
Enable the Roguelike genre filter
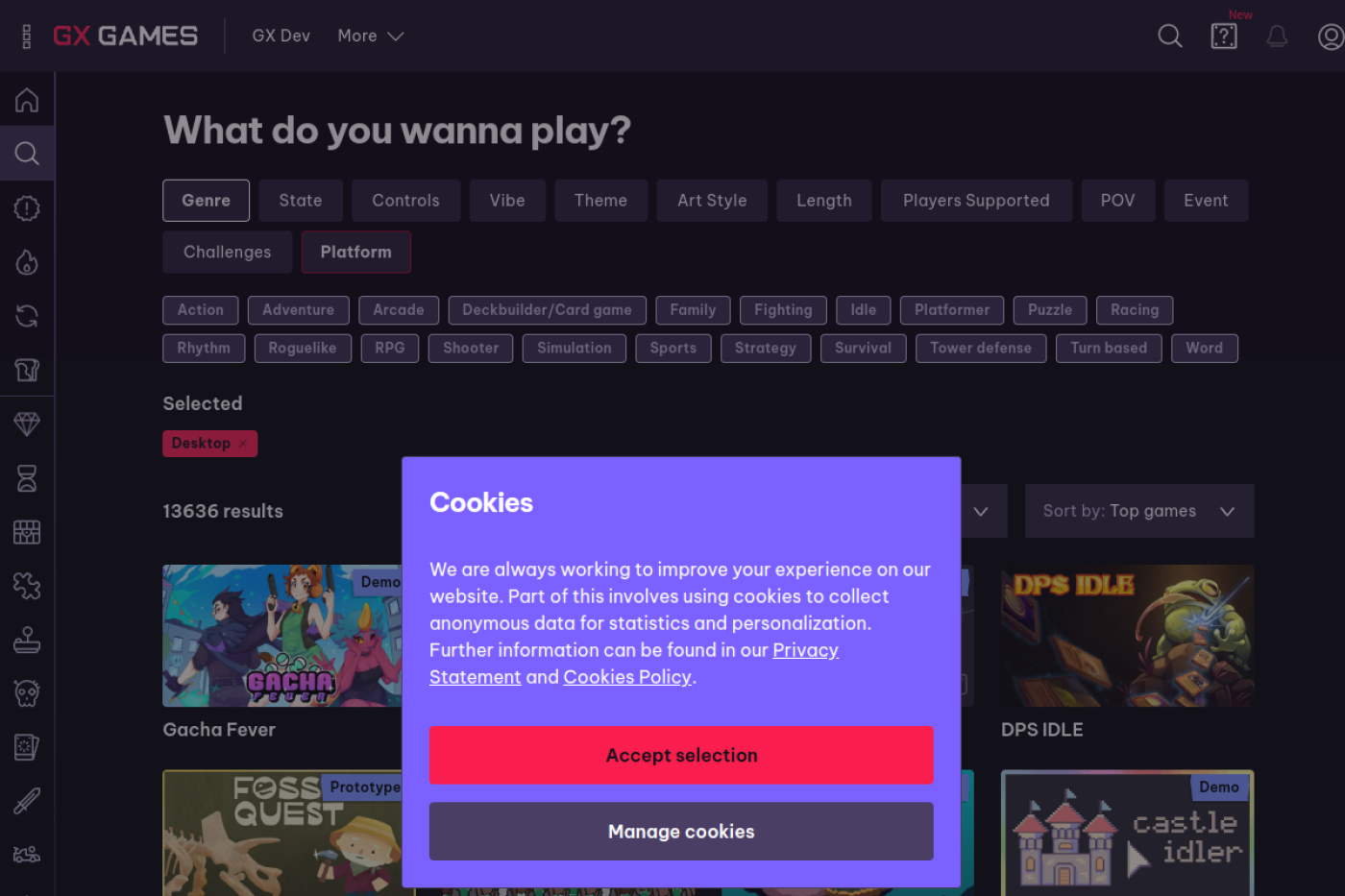[303, 349]
